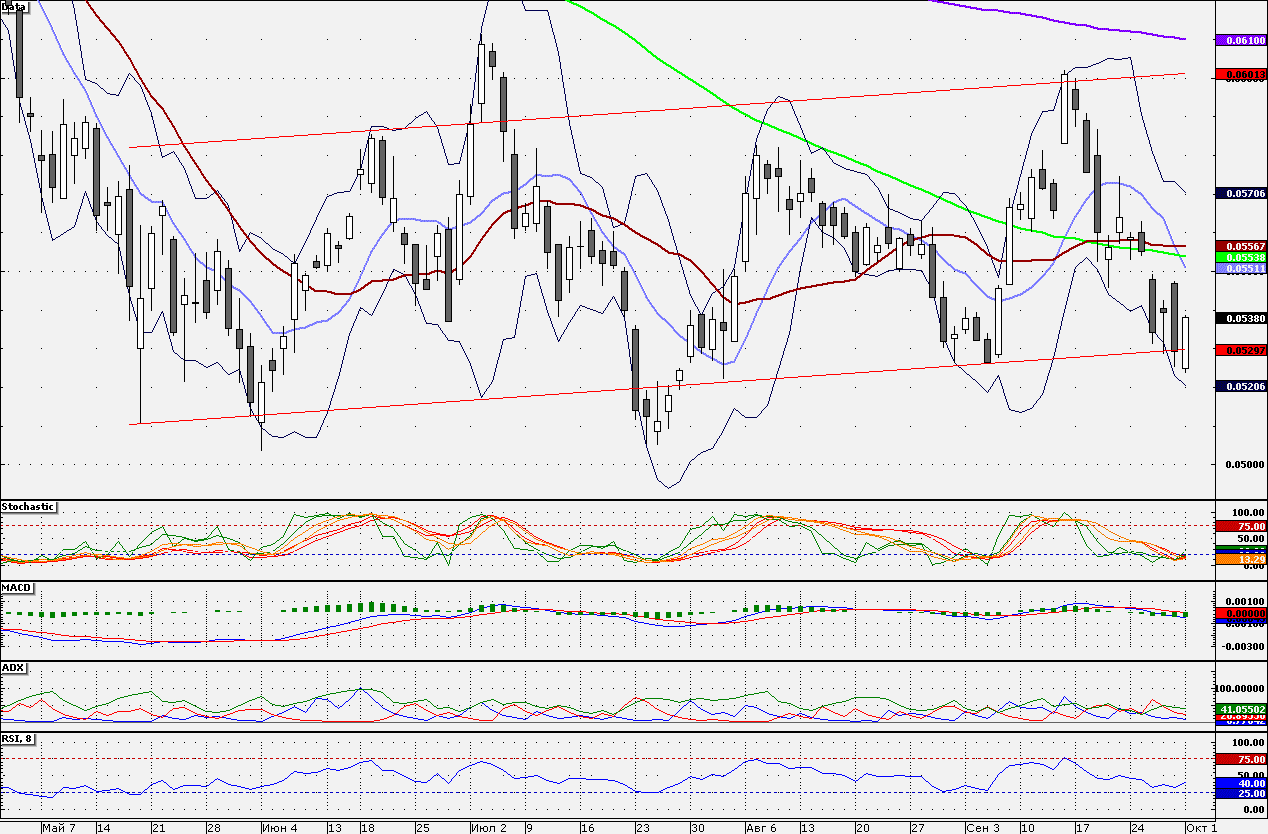Click the Data panel label
The image size is (1268, 834).
(14, 6)
